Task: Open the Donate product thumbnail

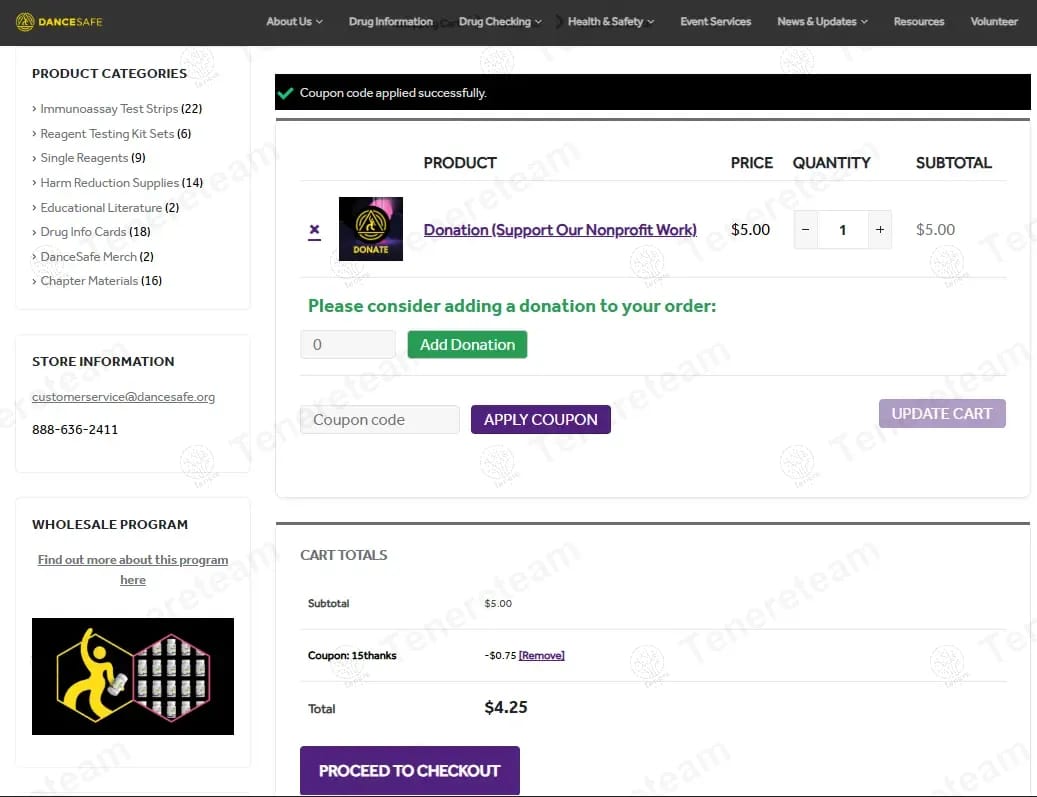Action: (370, 229)
